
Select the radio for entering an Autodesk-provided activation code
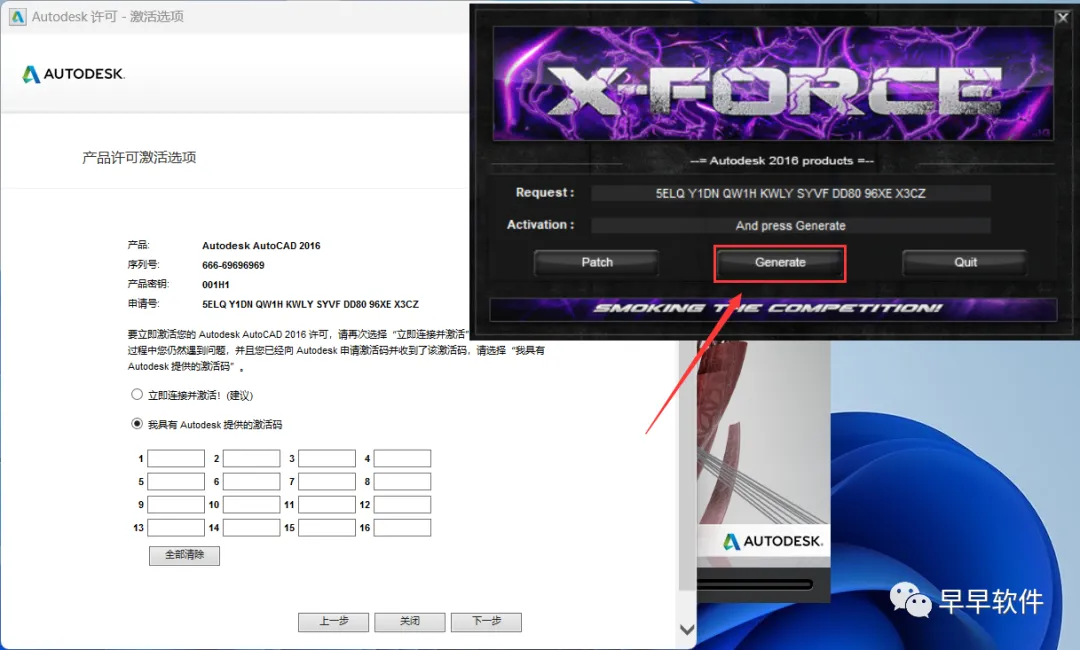(x=137, y=423)
